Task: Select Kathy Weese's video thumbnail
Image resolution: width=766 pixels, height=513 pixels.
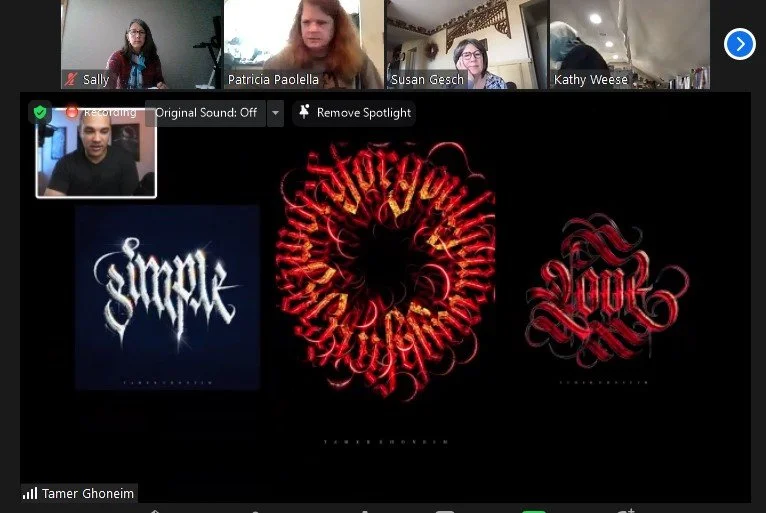Action: (x=629, y=44)
